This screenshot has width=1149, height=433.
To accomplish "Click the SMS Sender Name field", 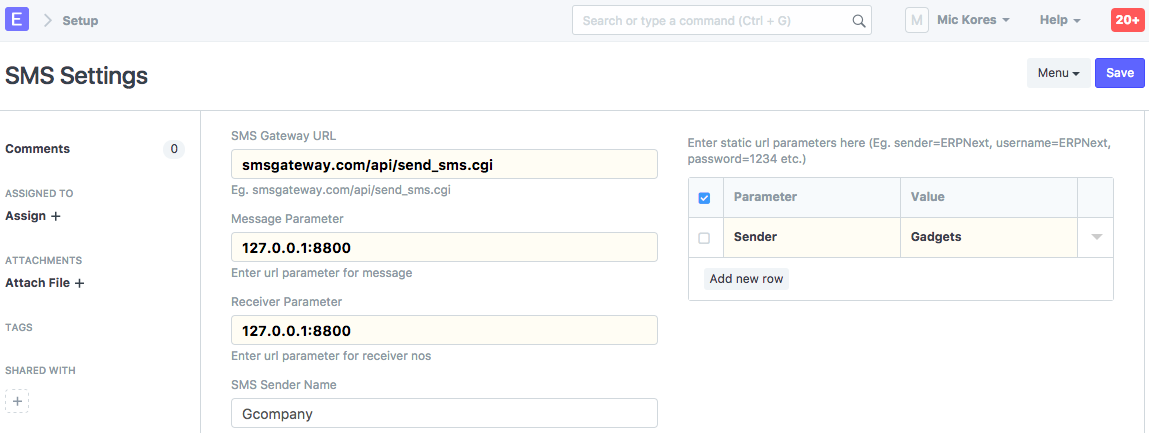I will tap(444, 413).
